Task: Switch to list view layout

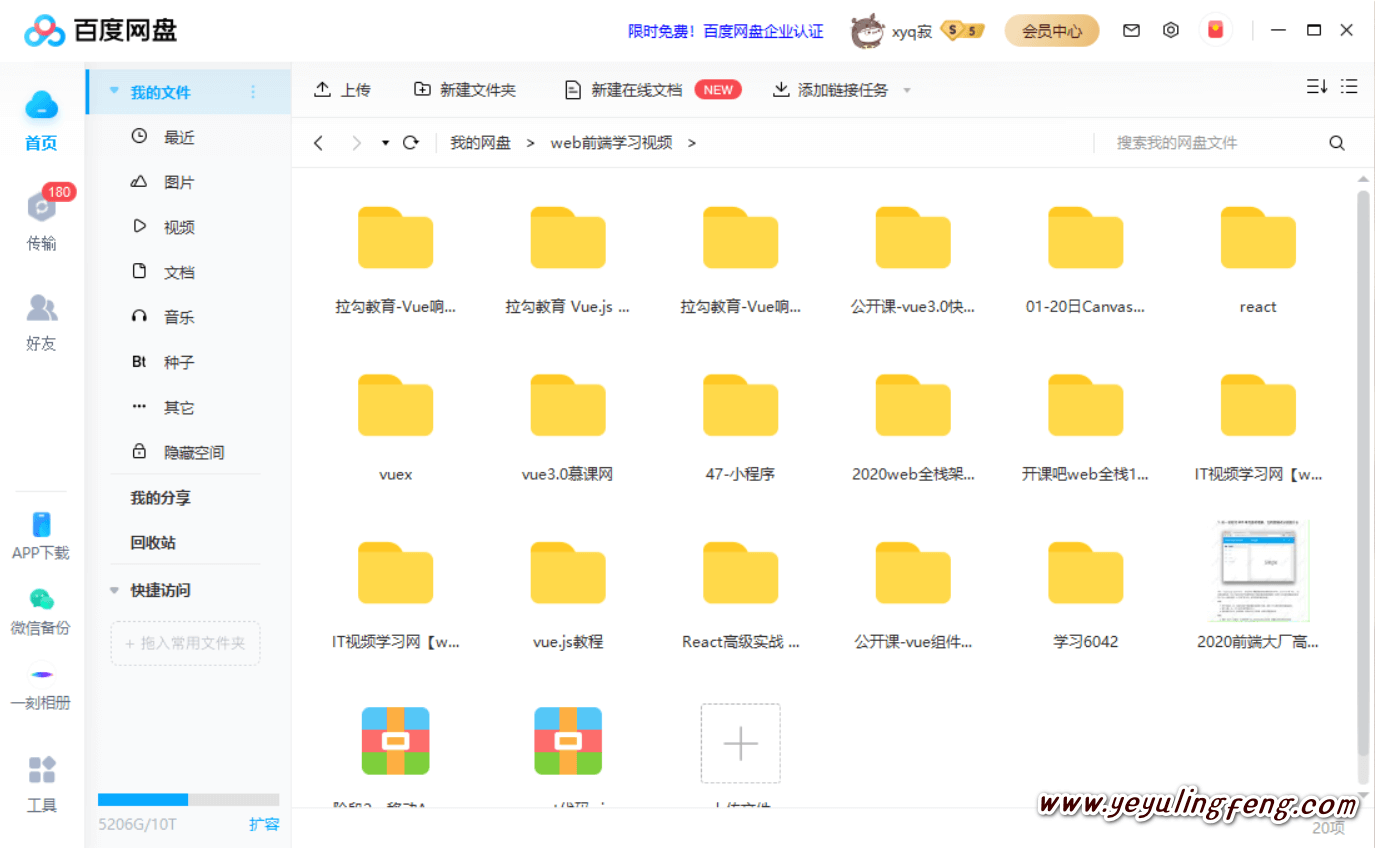Action: click(x=1349, y=87)
